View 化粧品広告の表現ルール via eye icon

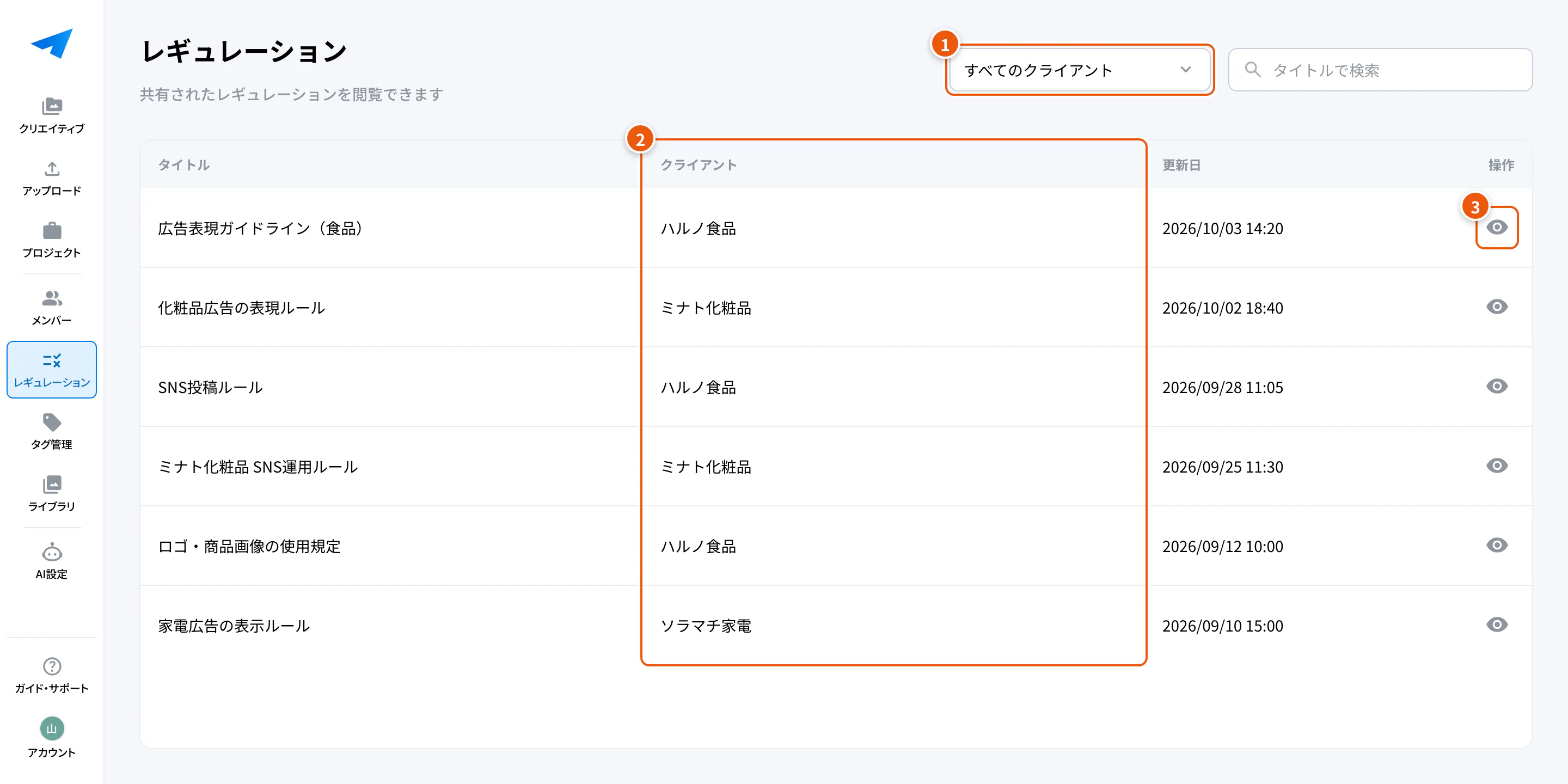(x=1497, y=307)
